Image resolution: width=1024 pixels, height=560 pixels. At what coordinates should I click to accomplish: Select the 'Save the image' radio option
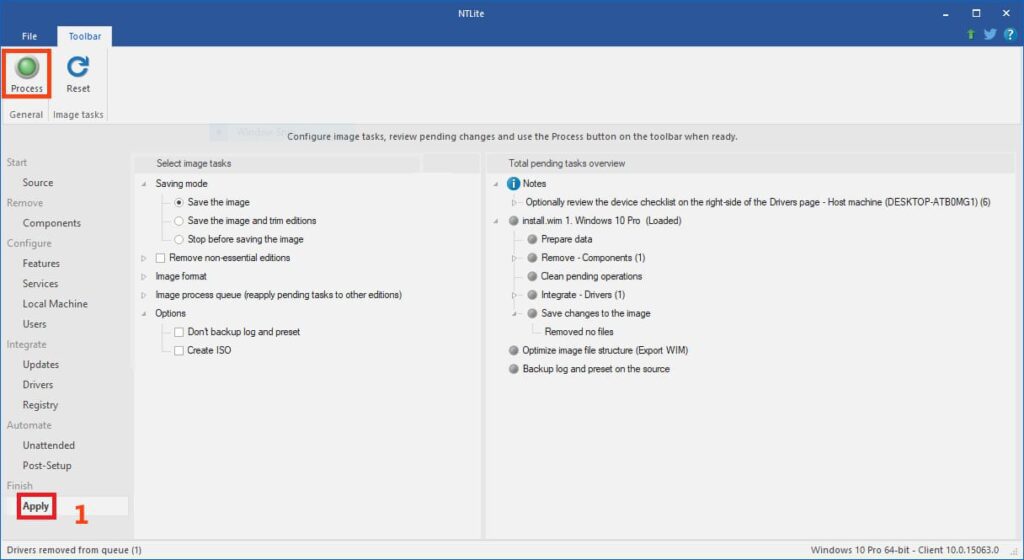tap(179, 203)
